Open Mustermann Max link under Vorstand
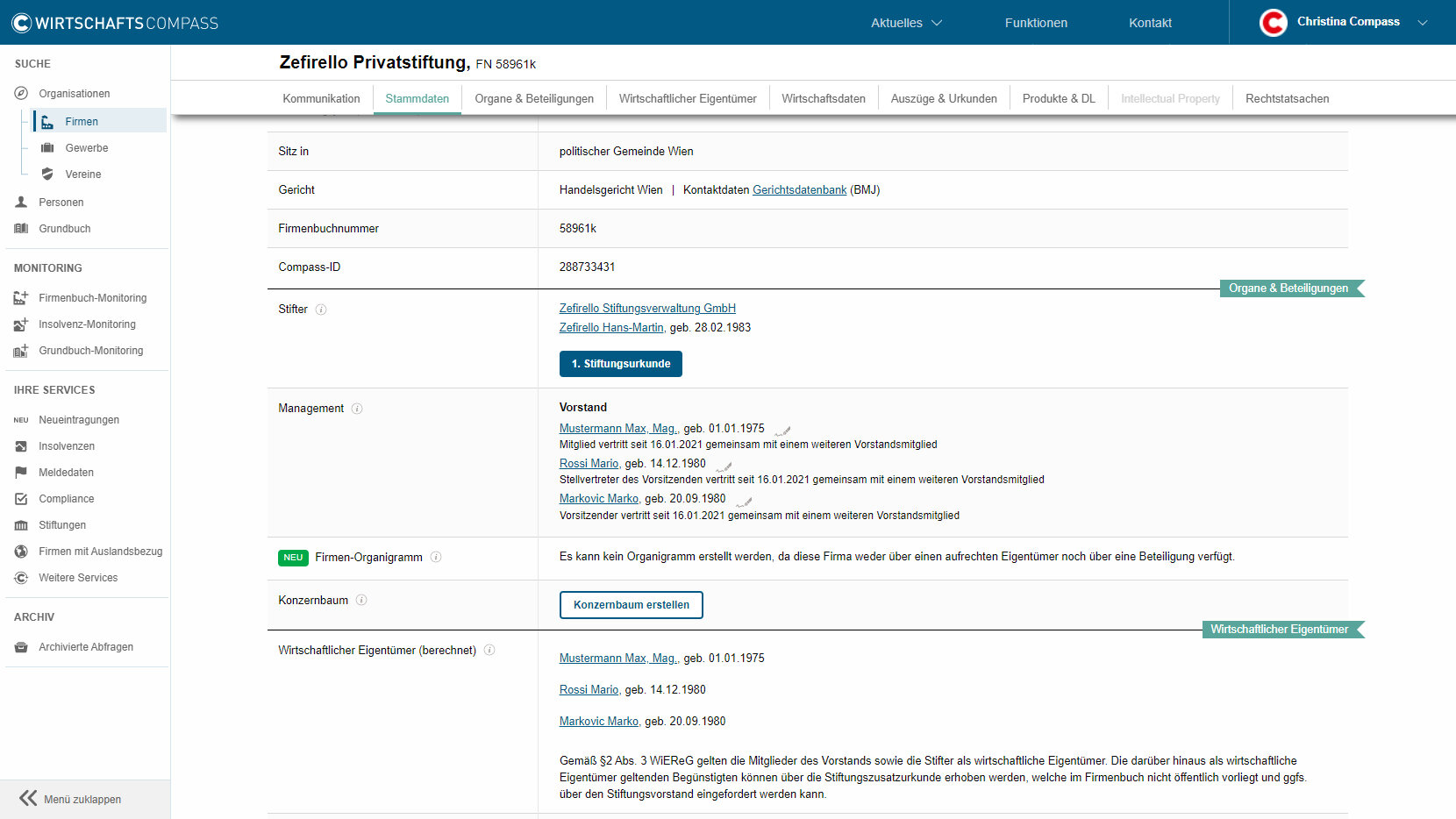Viewport: 1456px width, 819px height. pos(618,429)
